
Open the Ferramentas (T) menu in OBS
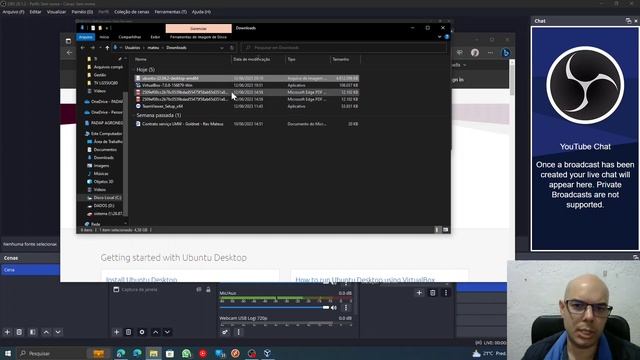coord(171,12)
